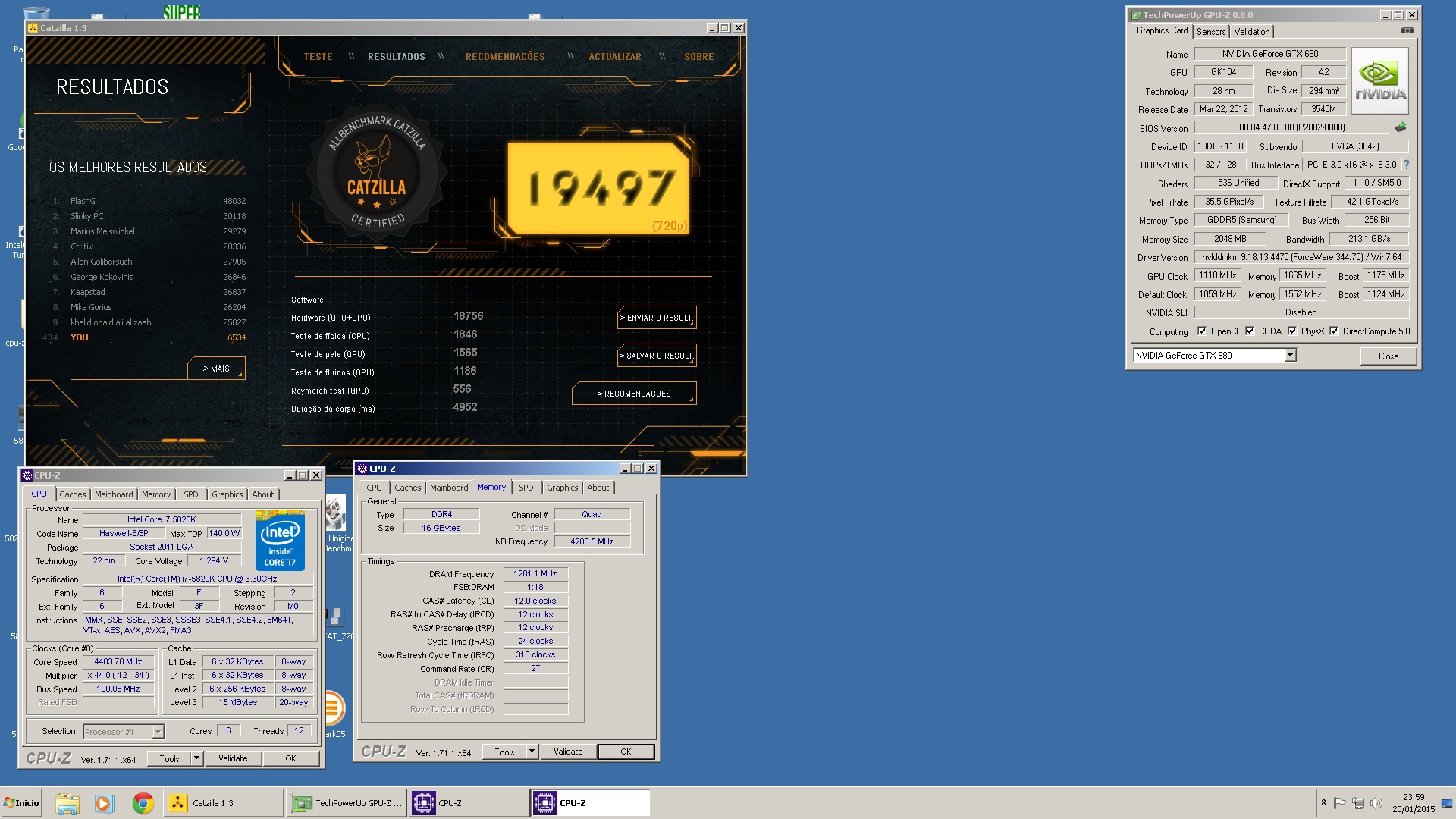Click the Driver Version field in GPU-Z

1301,257
